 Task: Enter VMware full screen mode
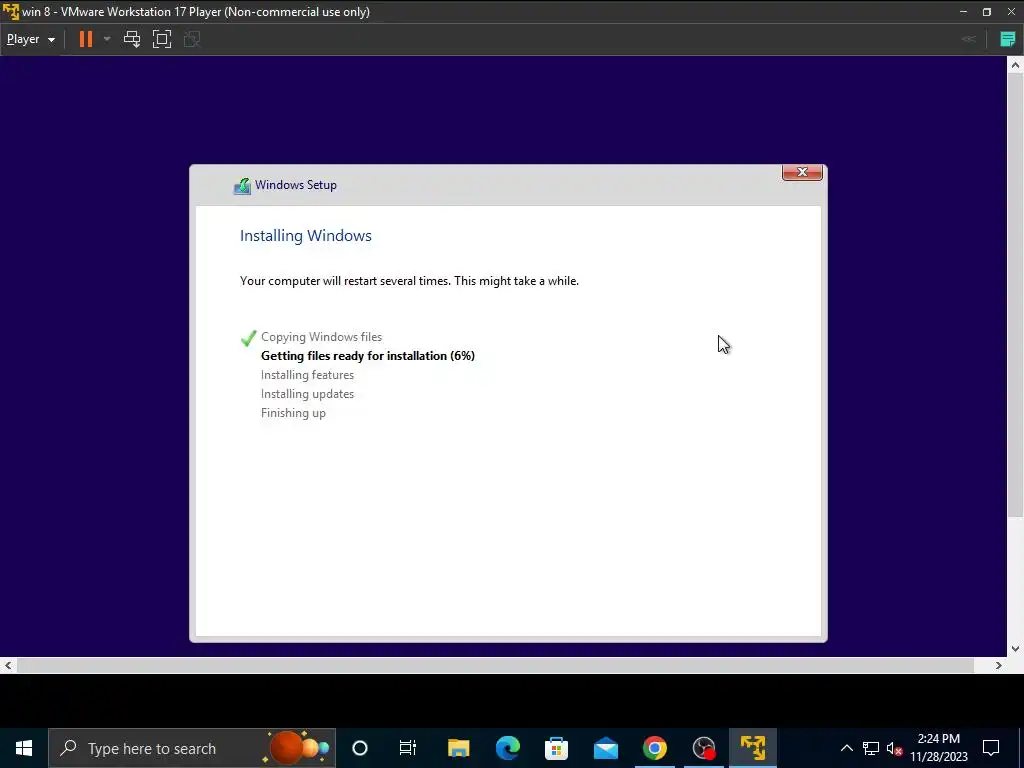(x=162, y=39)
